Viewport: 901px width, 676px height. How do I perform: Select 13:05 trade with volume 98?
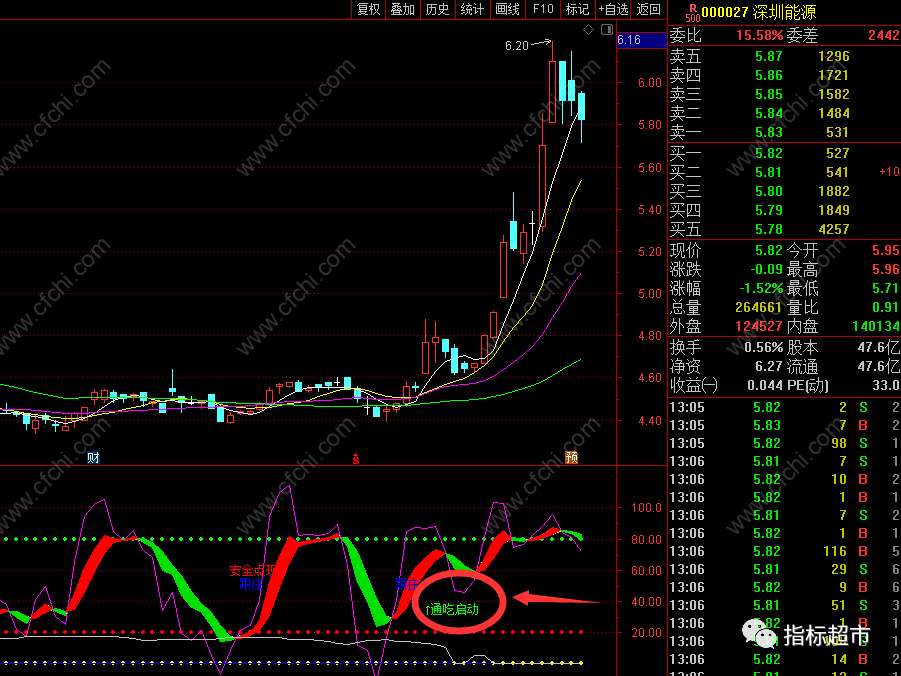coord(784,444)
